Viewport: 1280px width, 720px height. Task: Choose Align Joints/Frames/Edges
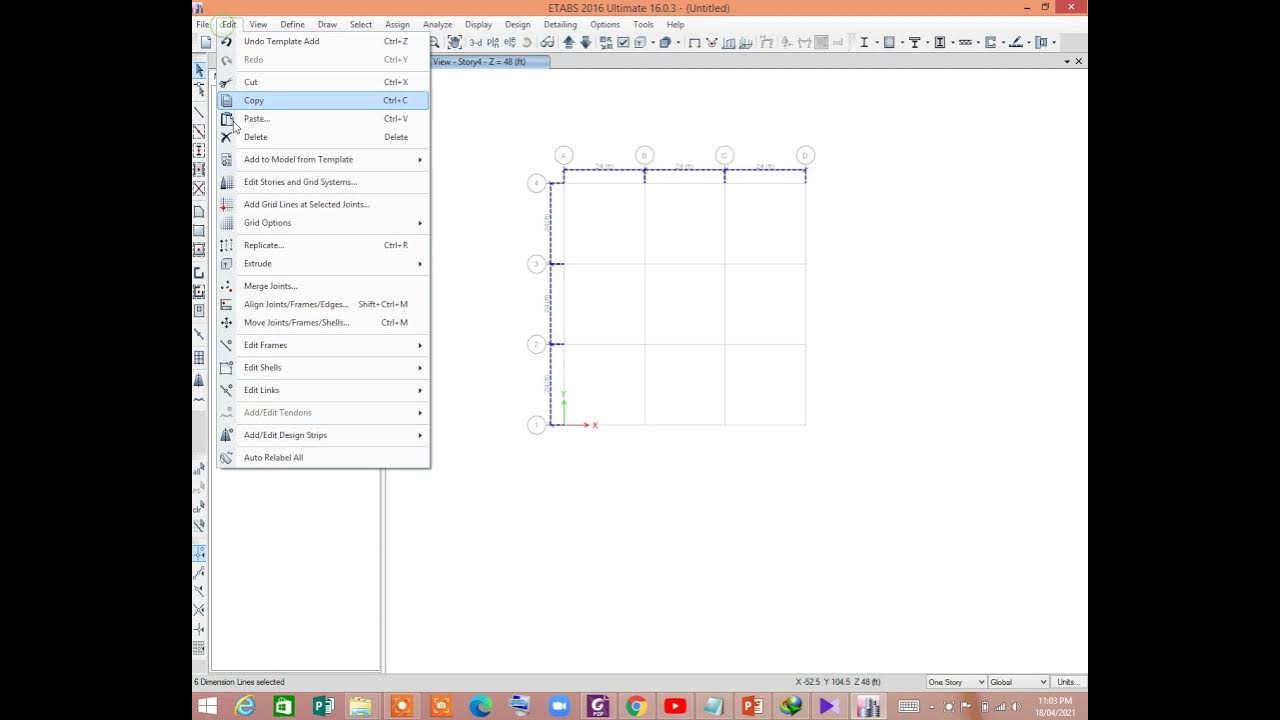(323, 304)
